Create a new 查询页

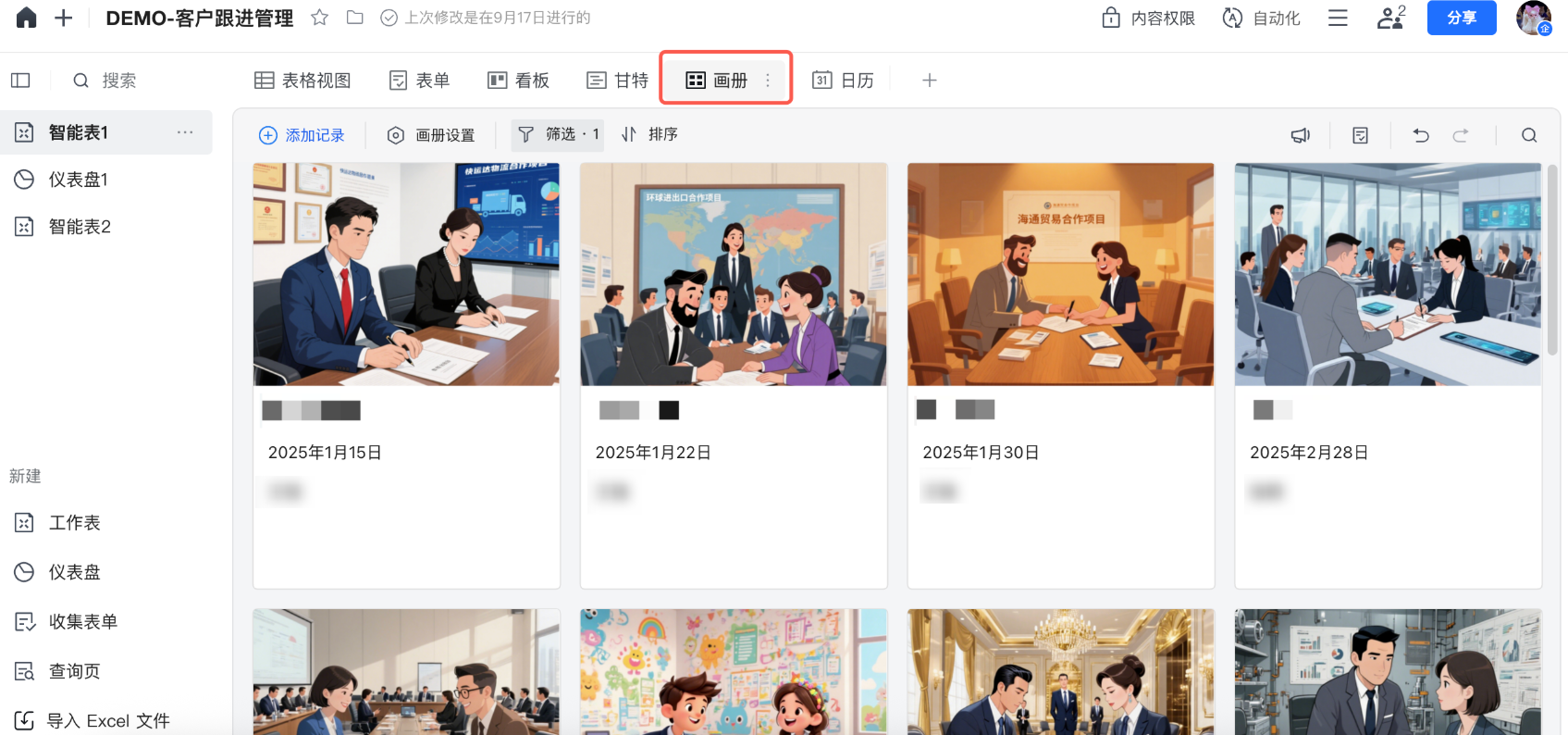click(x=57, y=671)
